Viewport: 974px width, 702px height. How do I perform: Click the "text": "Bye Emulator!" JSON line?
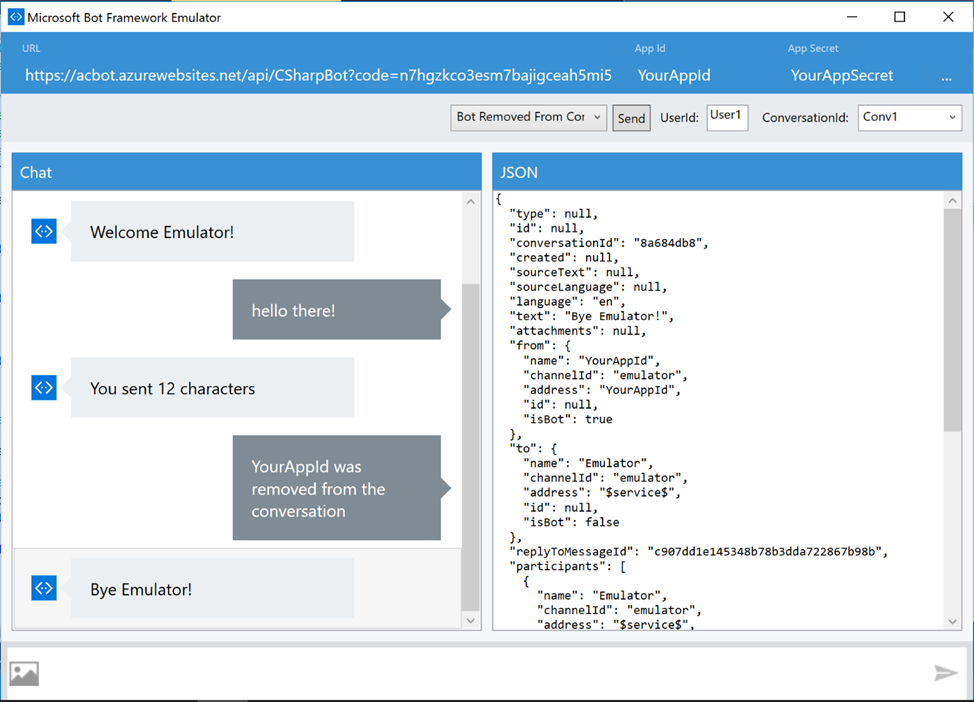591,316
